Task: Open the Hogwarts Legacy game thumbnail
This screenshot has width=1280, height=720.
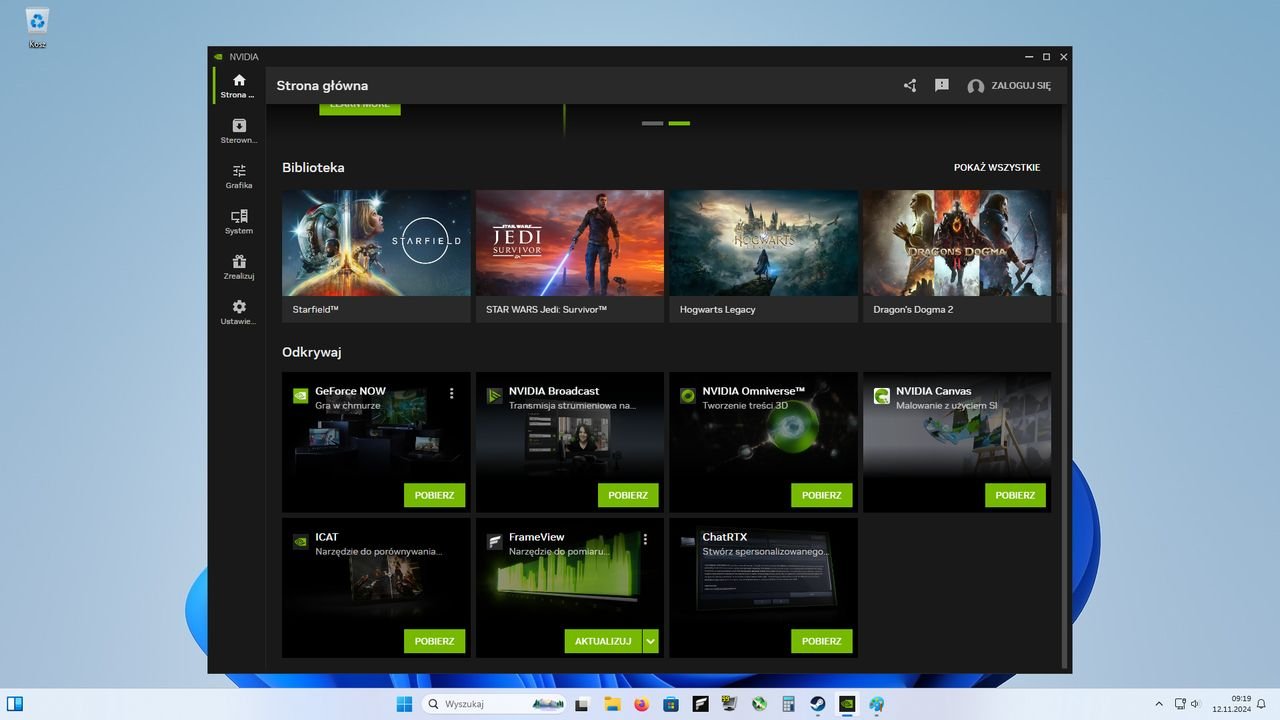Action: click(x=763, y=243)
